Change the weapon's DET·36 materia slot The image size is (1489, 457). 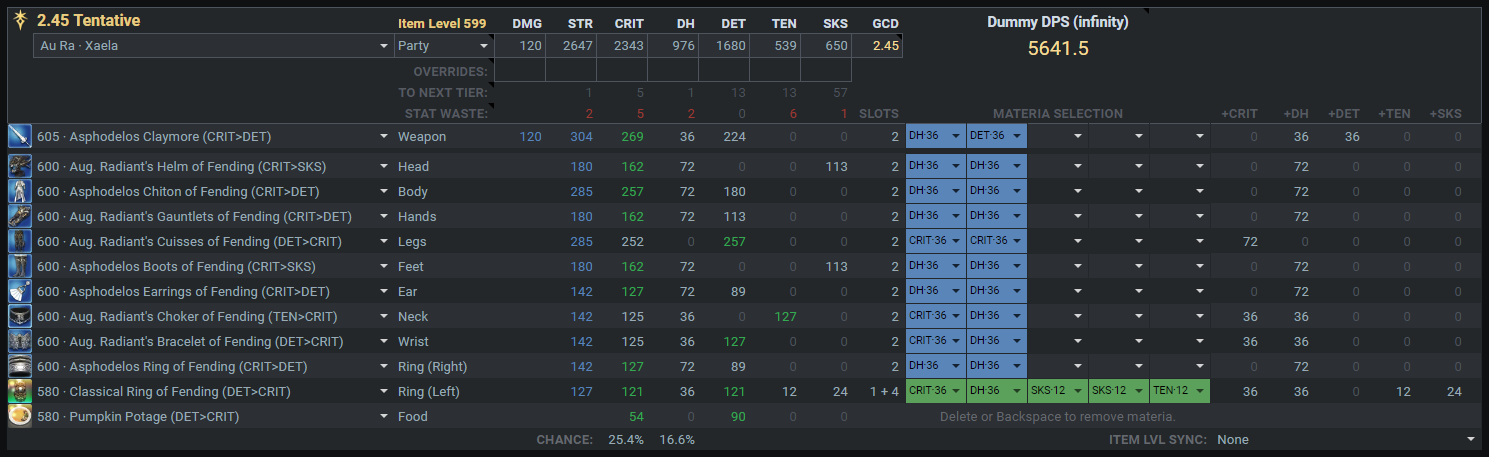point(996,136)
